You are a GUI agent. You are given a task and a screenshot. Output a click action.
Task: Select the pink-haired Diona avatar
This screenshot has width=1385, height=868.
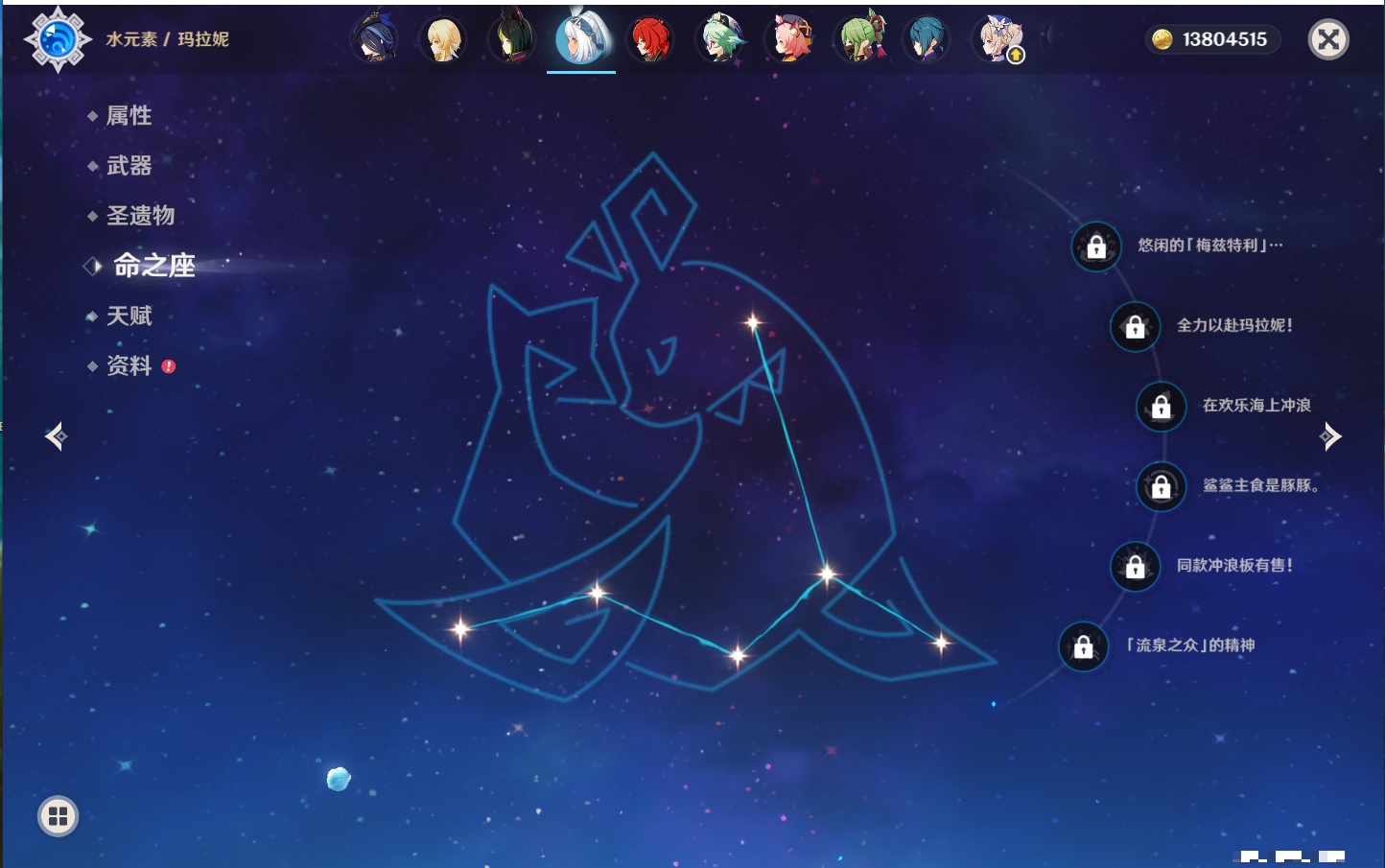click(790, 39)
